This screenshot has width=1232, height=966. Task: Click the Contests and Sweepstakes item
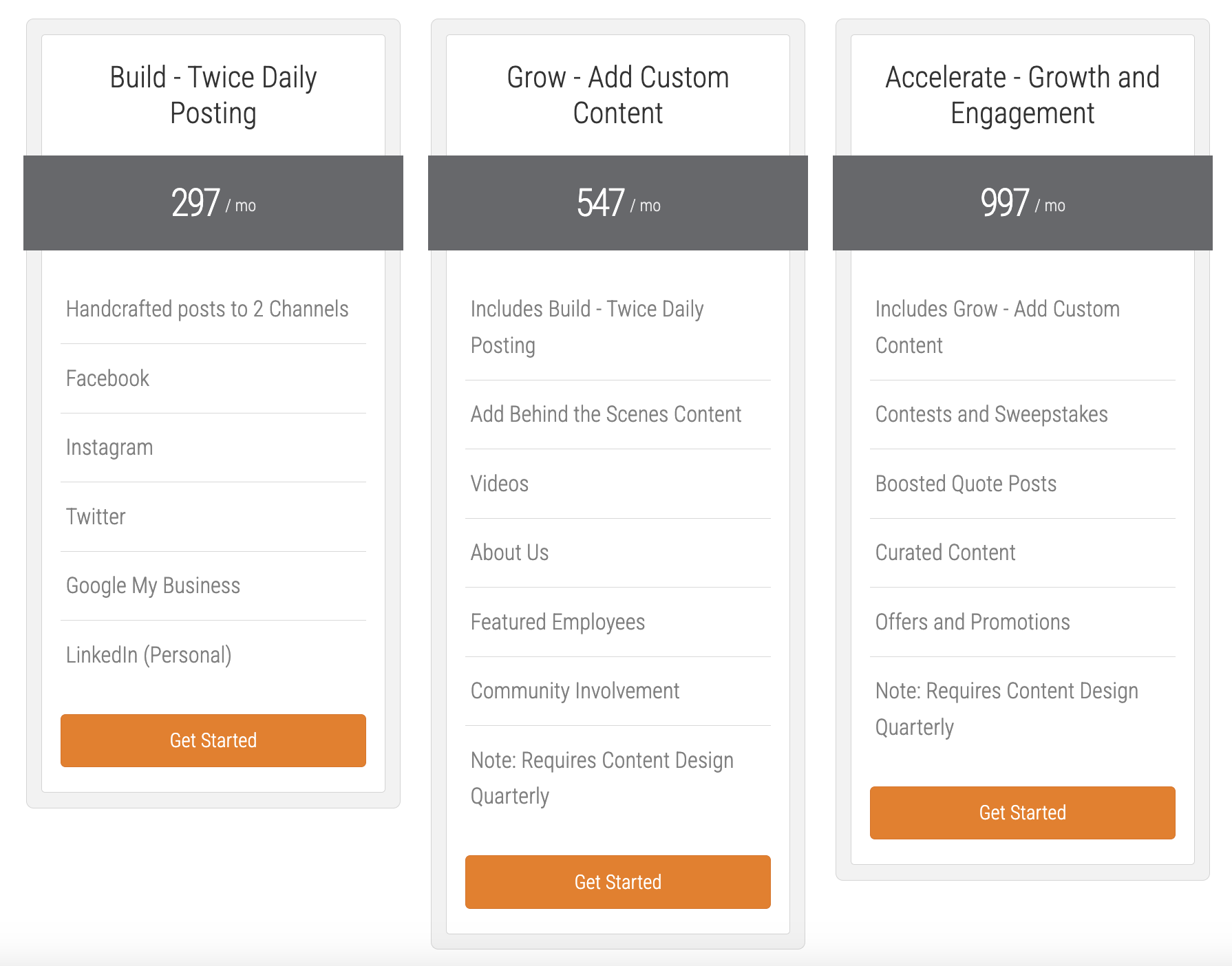(991, 414)
